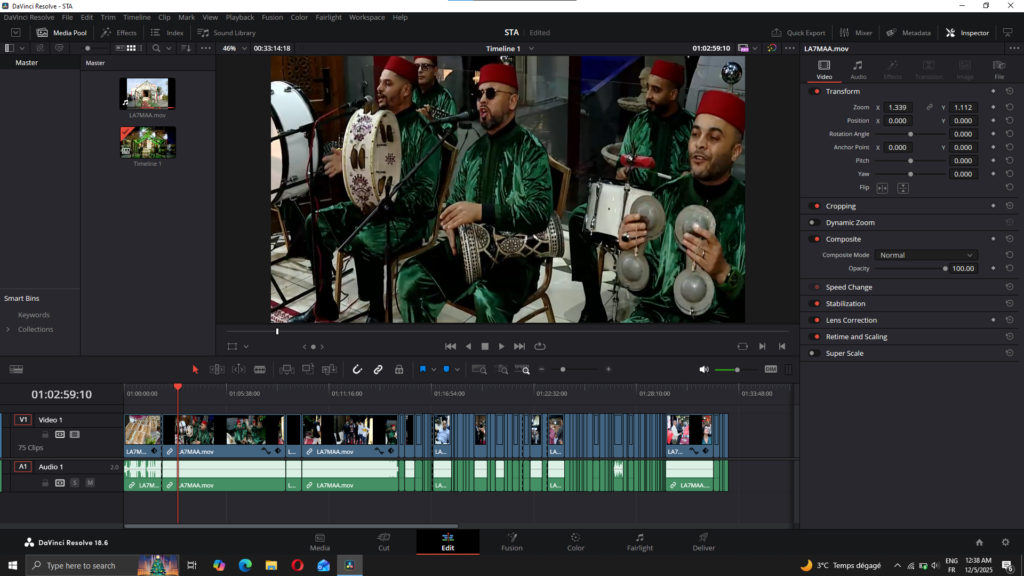
Task: Enable the Dynamic Zoom toggle
Action: (814, 223)
